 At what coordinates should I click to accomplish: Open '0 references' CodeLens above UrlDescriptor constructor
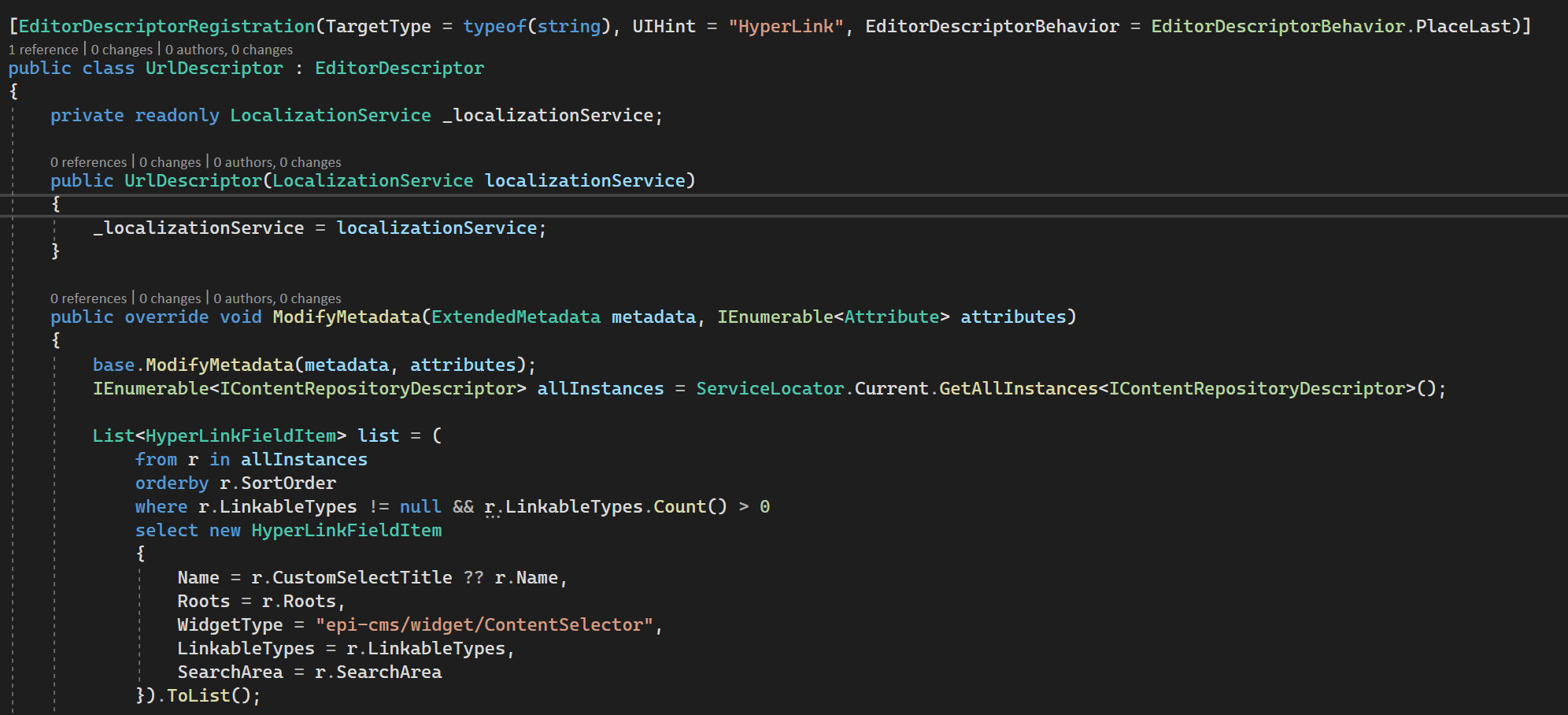click(x=88, y=162)
